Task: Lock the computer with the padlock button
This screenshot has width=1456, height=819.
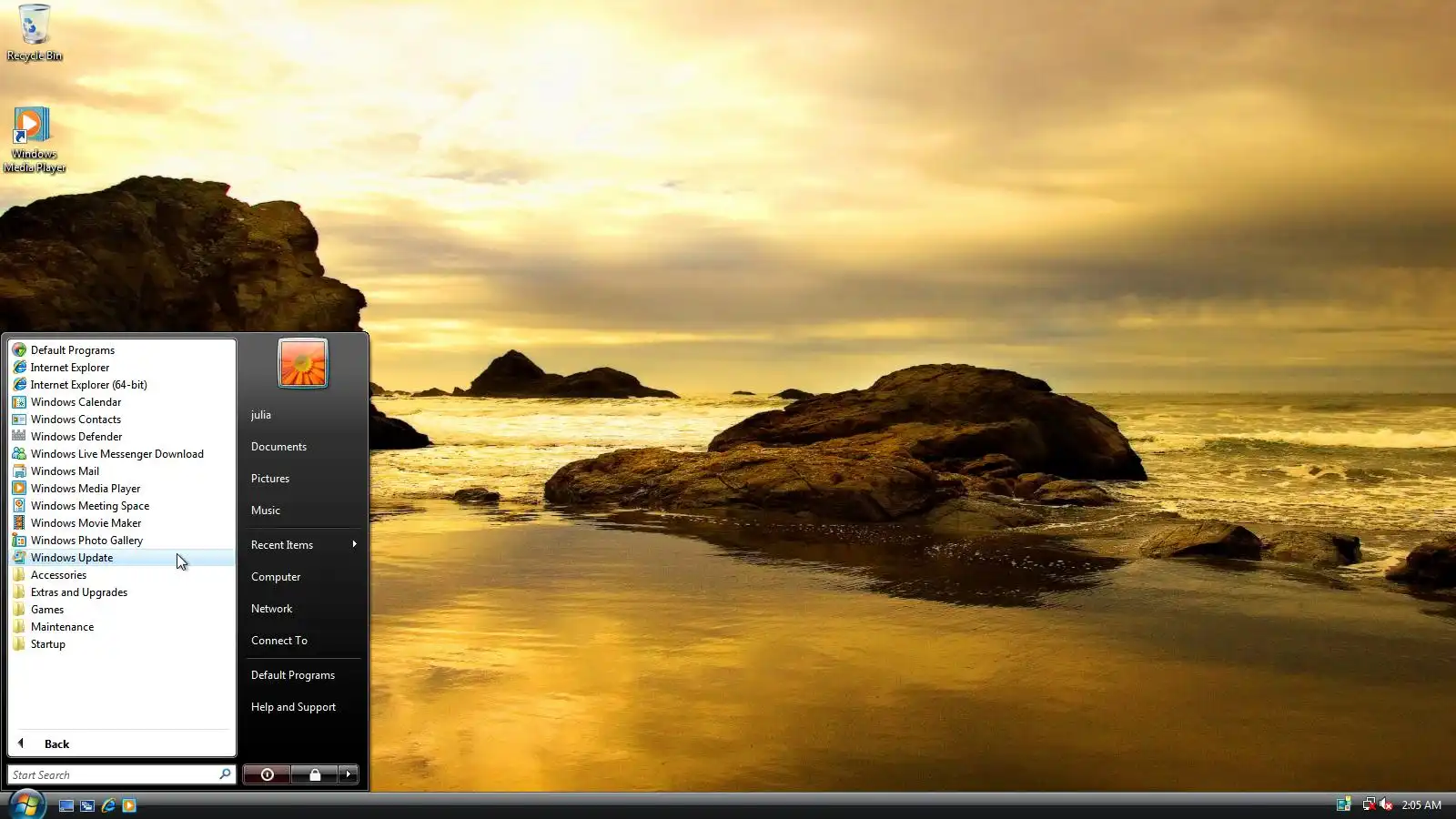Action: click(315, 774)
